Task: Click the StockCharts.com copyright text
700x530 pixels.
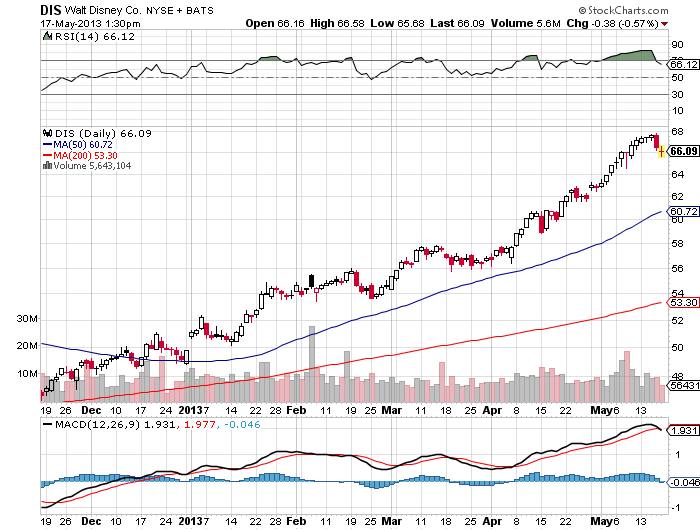Action: [624, 10]
